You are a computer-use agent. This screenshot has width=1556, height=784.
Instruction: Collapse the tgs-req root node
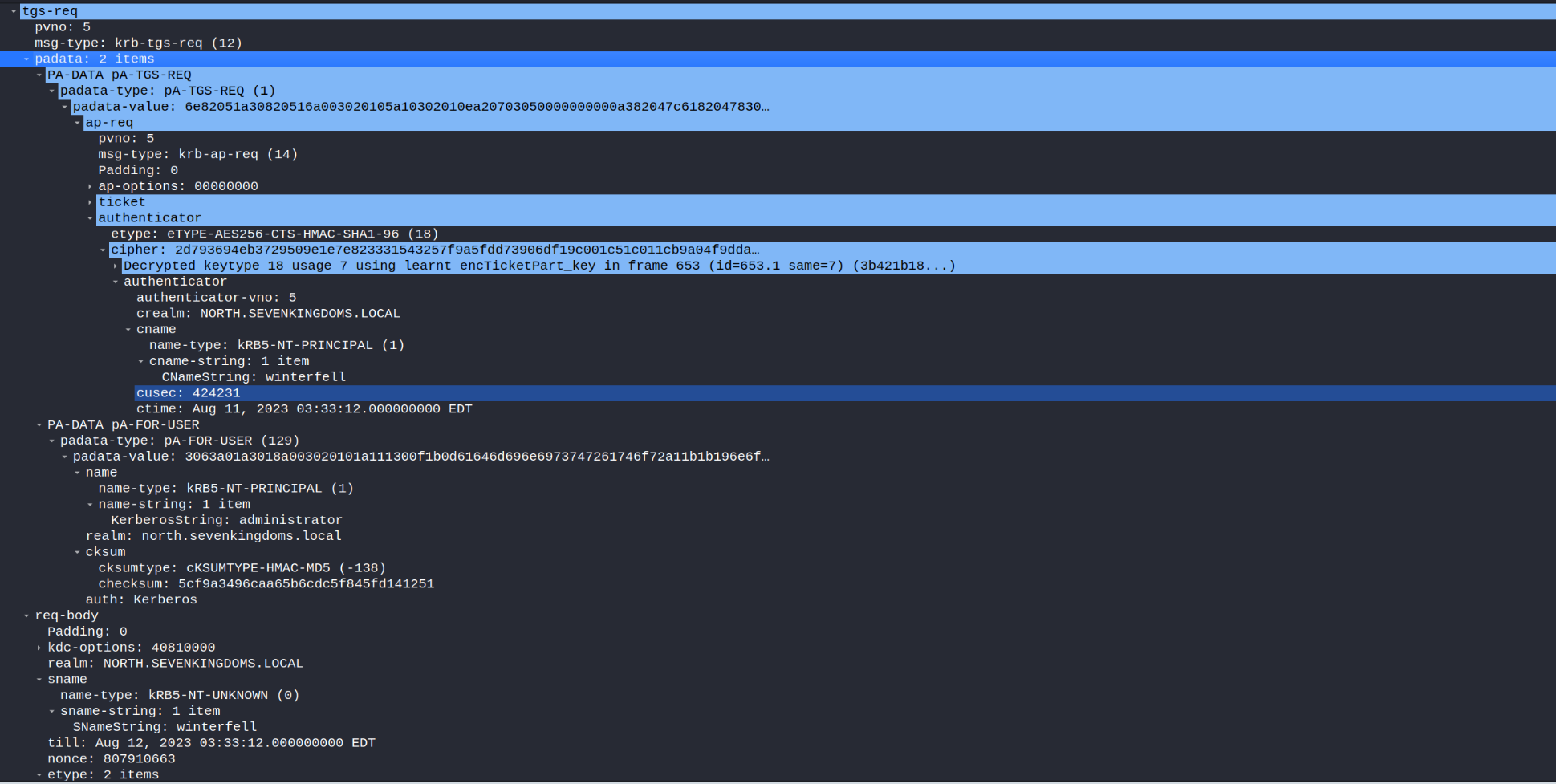[x=14, y=11]
